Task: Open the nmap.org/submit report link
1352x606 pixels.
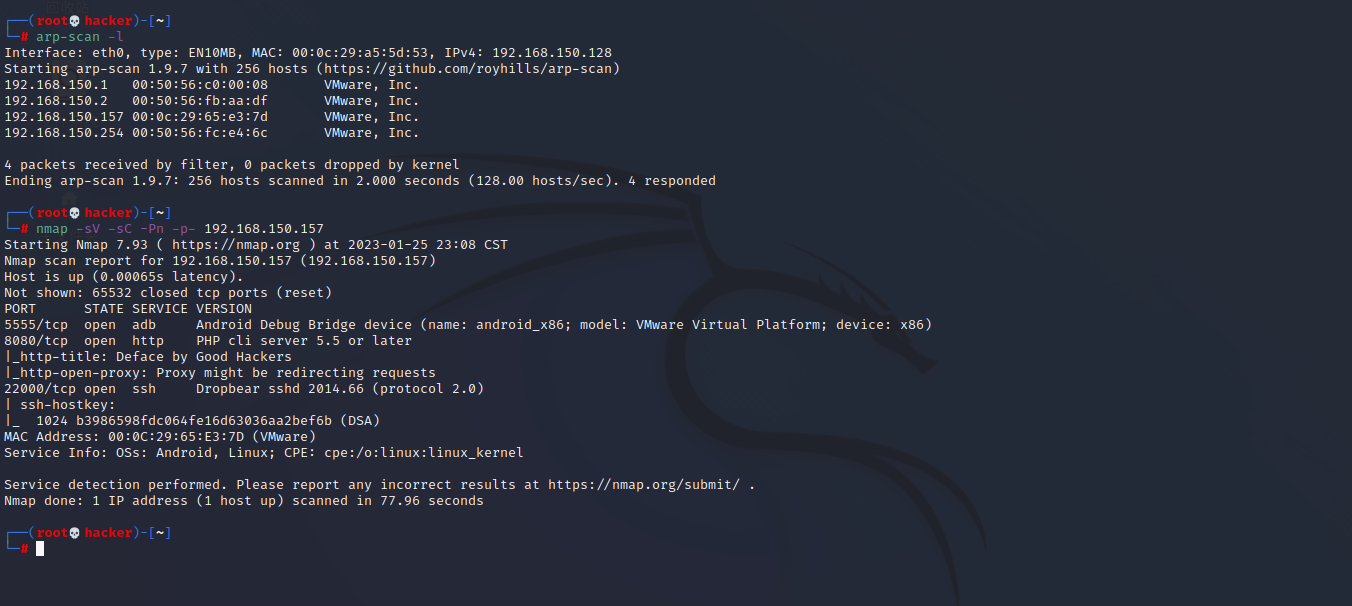Action: (x=644, y=485)
